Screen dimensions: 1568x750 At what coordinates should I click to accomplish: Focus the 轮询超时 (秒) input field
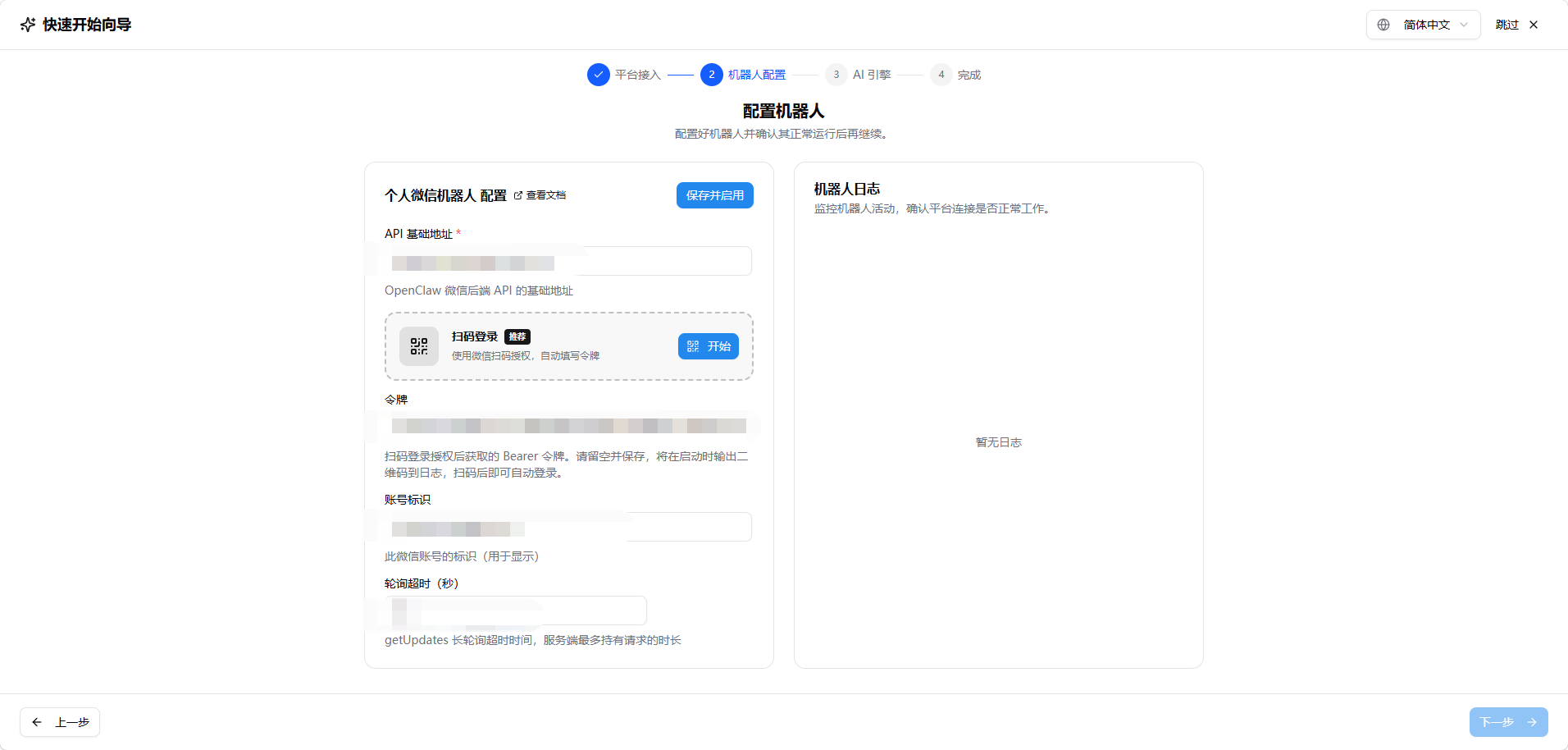tap(516, 611)
